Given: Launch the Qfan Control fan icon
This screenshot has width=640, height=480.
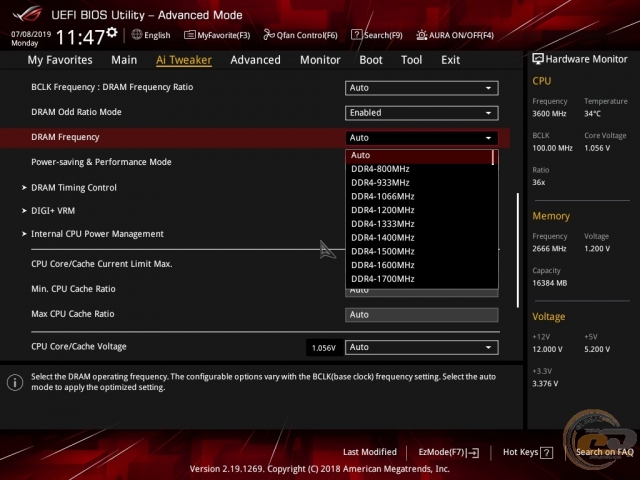Looking at the screenshot, I should [x=269, y=35].
